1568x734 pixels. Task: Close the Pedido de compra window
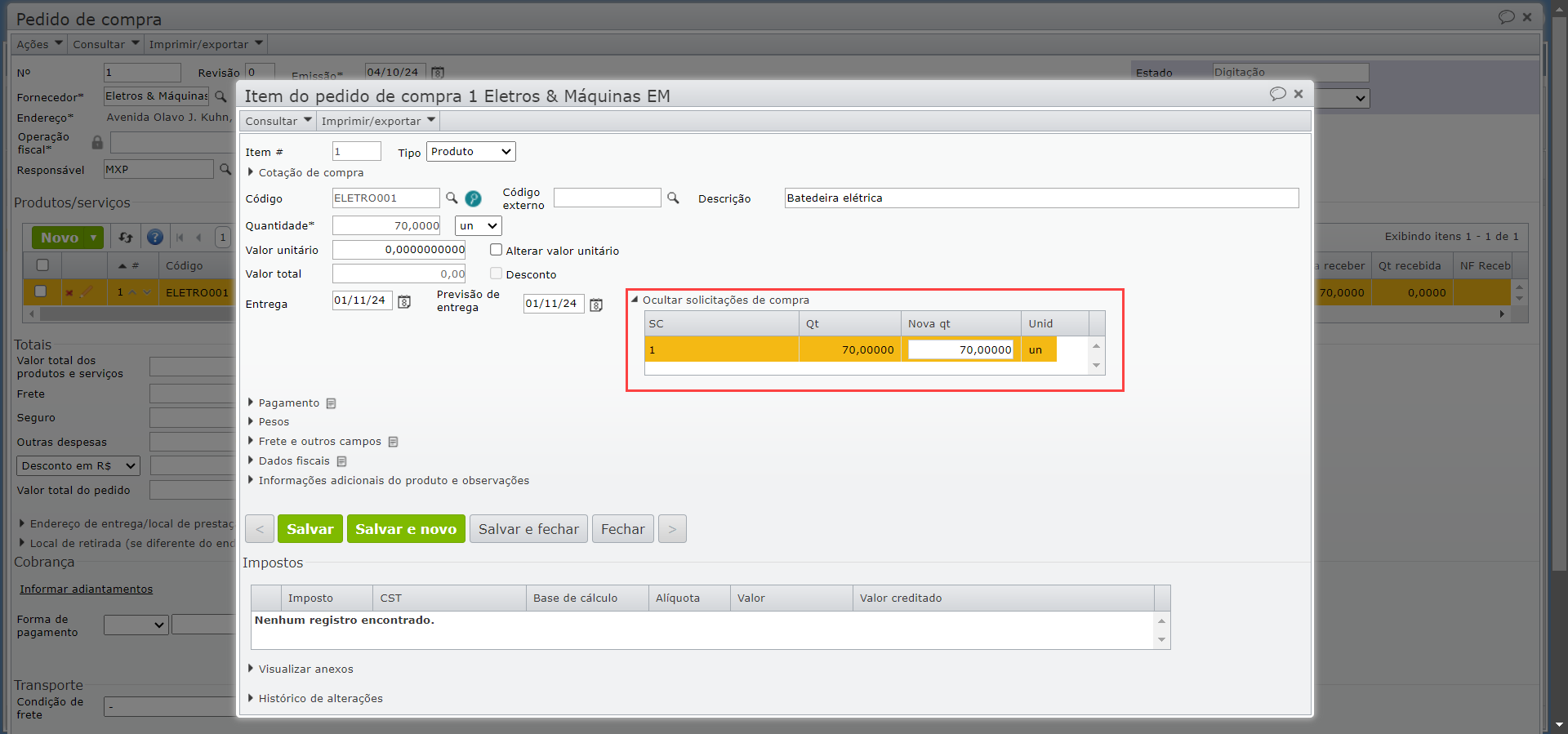pos(1527,17)
